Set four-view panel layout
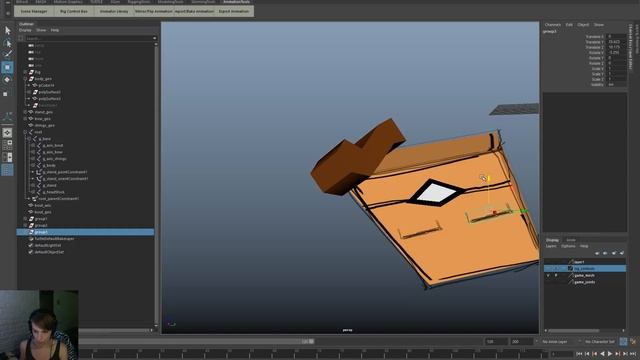Image resolution: width=640 pixels, height=360 pixels. coord(7,145)
